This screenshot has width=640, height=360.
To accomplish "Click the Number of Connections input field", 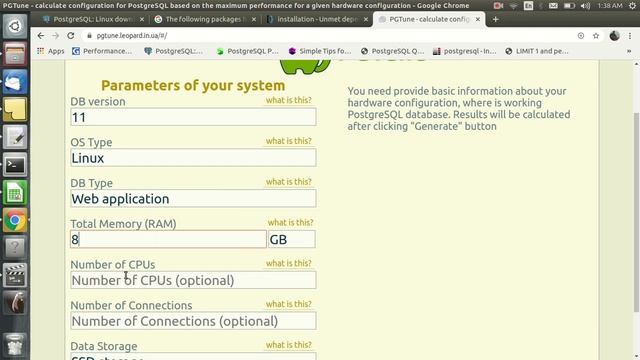I will click(193, 321).
